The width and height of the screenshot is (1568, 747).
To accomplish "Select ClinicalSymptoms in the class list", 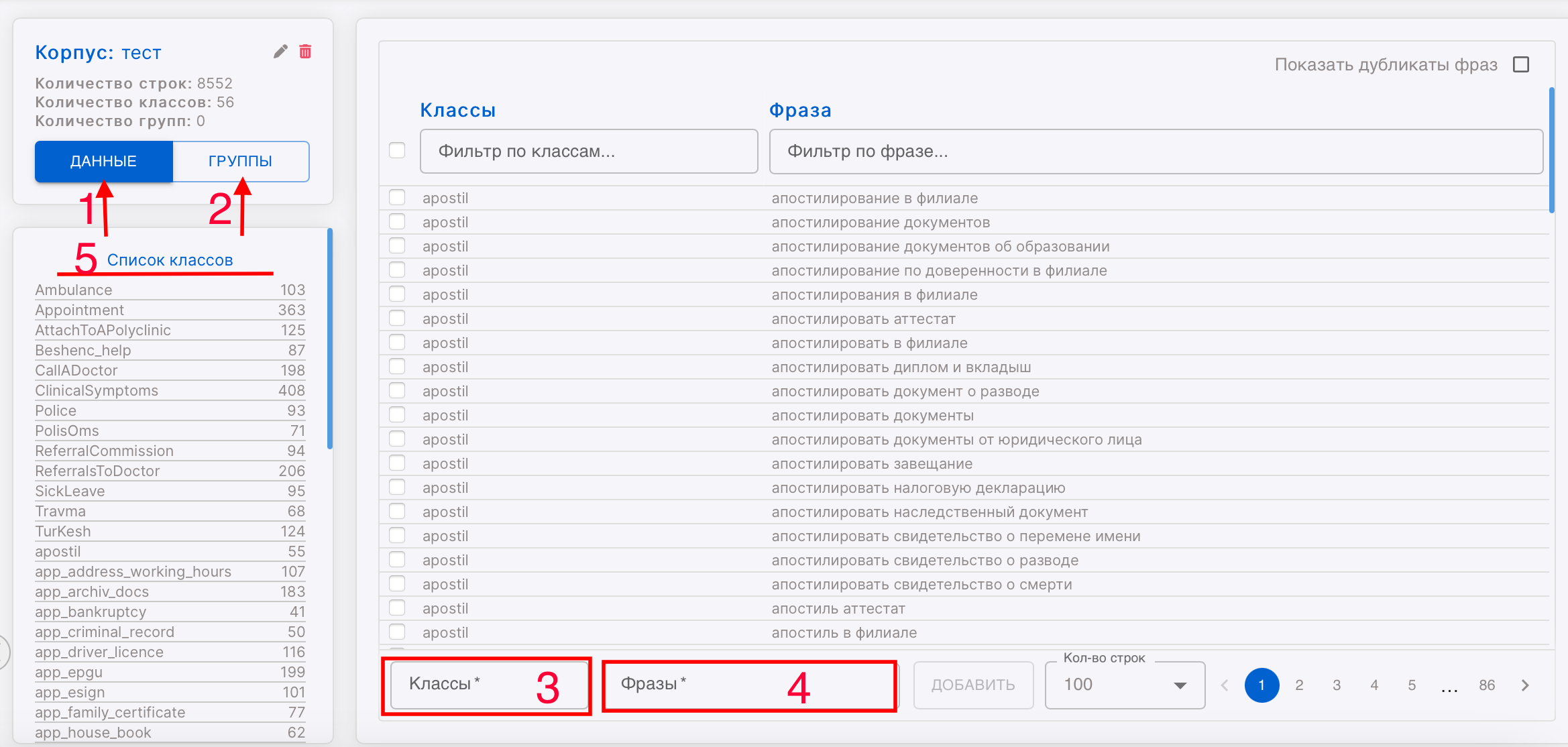I will 97,390.
